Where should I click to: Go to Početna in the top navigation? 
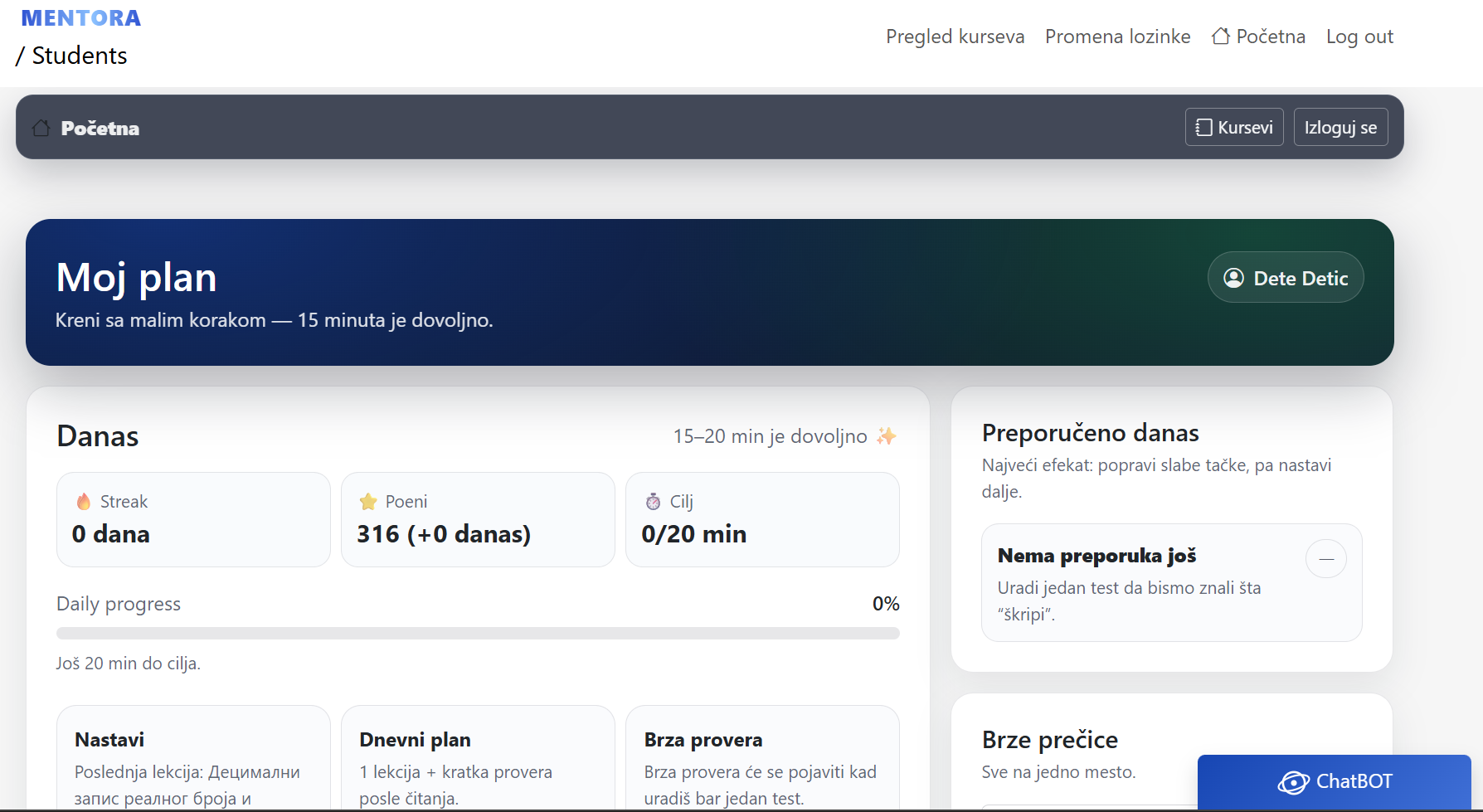[x=1258, y=36]
